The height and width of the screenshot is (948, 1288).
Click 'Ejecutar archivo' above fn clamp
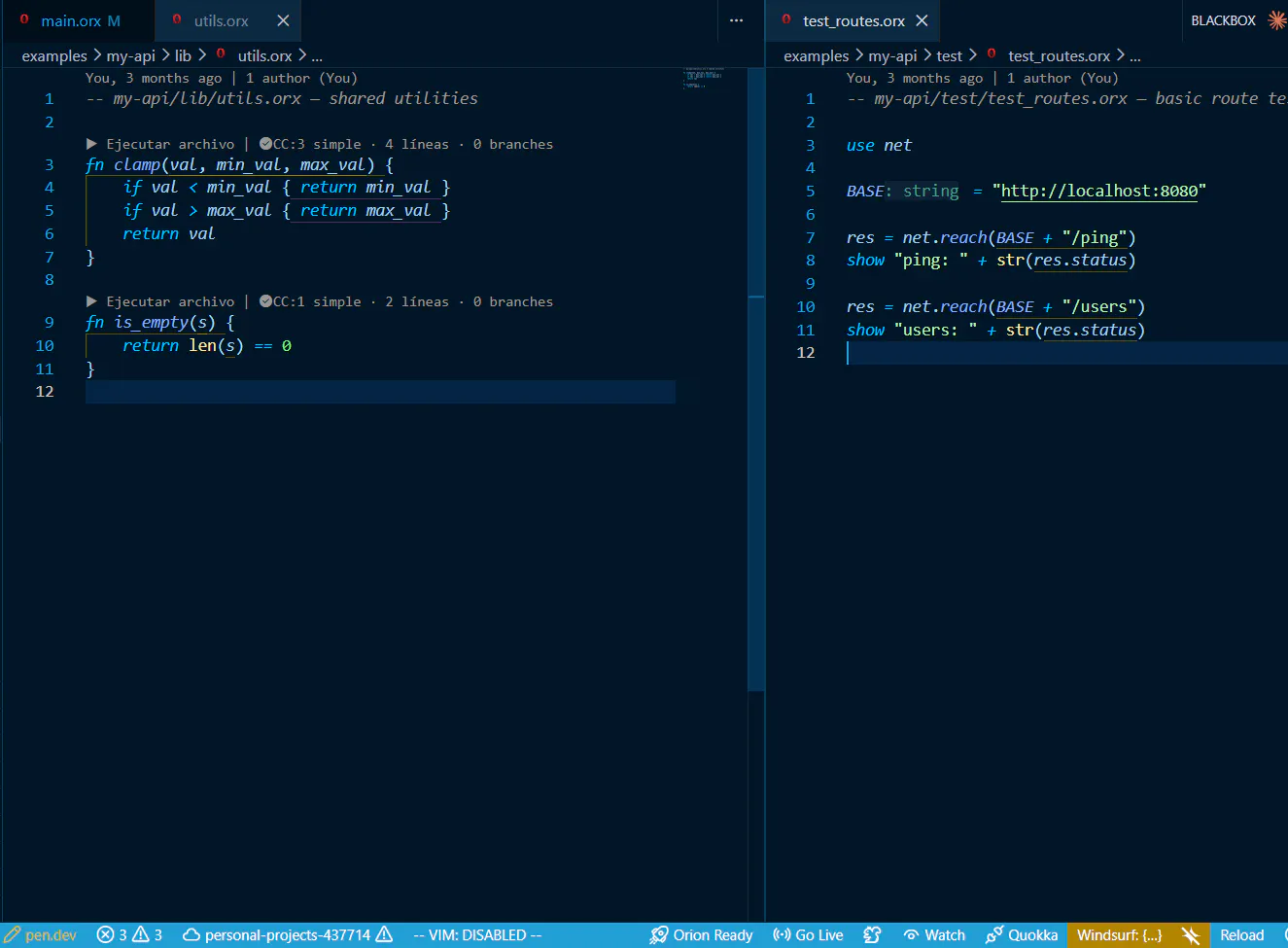click(160, 144)
